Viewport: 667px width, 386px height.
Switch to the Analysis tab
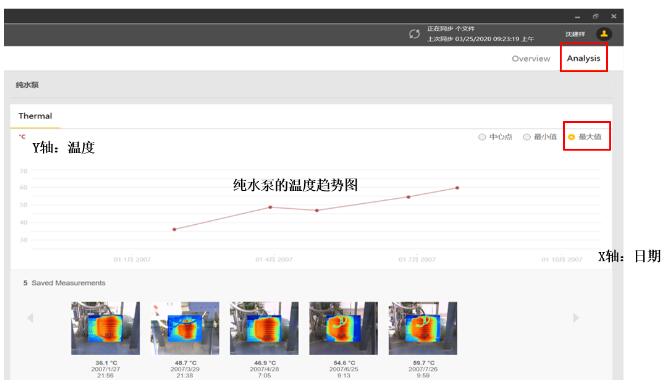(583, 58)
